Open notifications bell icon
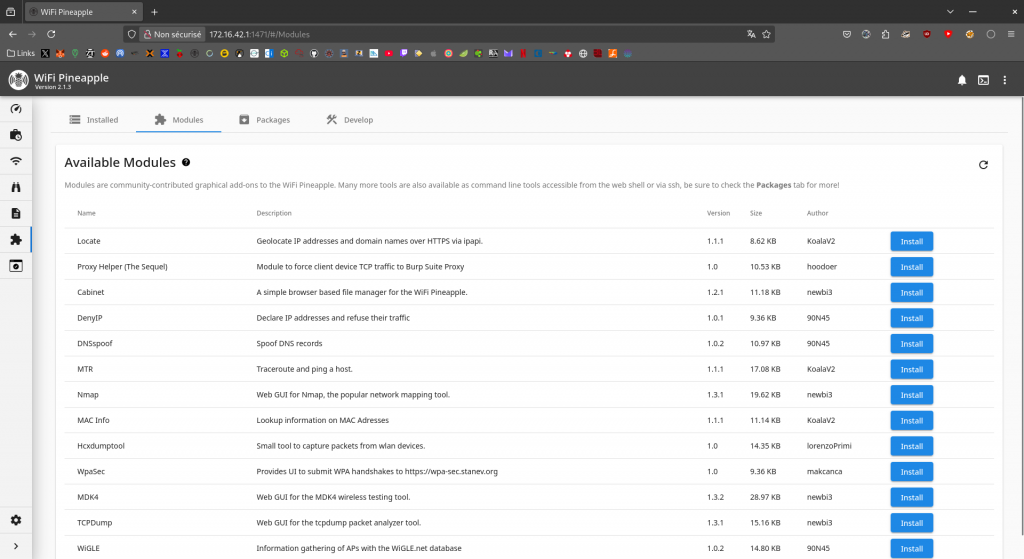This screenshot has height=559, width=1024. pyautogui.click(x=962, y=80)
